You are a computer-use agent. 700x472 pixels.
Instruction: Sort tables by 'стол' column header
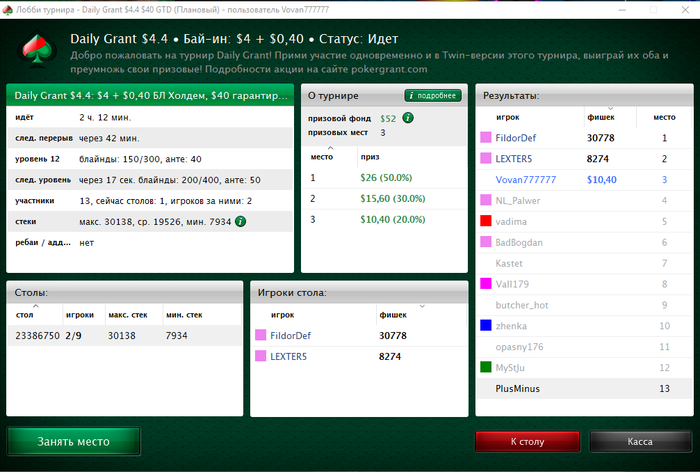pos(35,315)
